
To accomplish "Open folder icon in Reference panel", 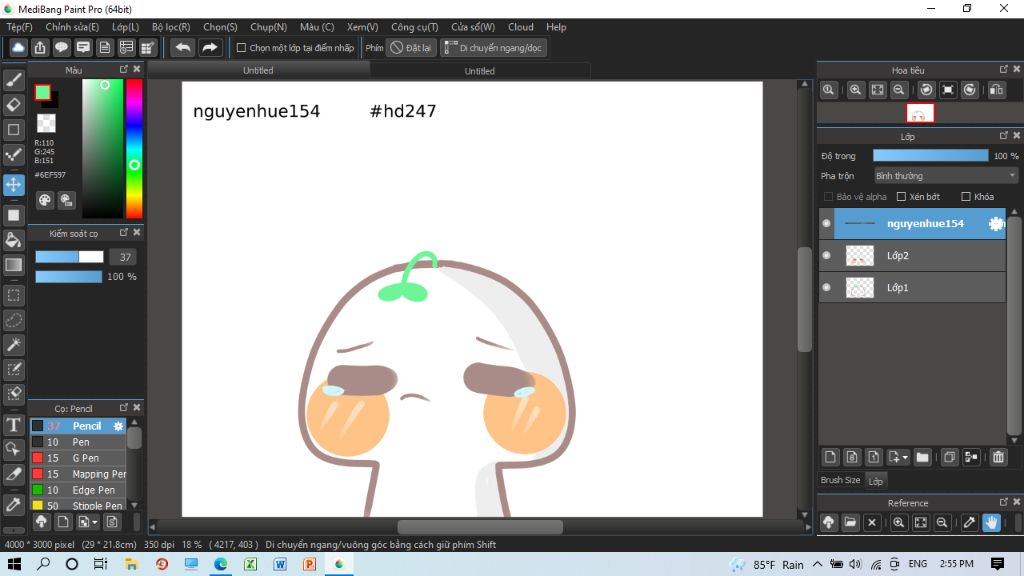I will [850, 522].
